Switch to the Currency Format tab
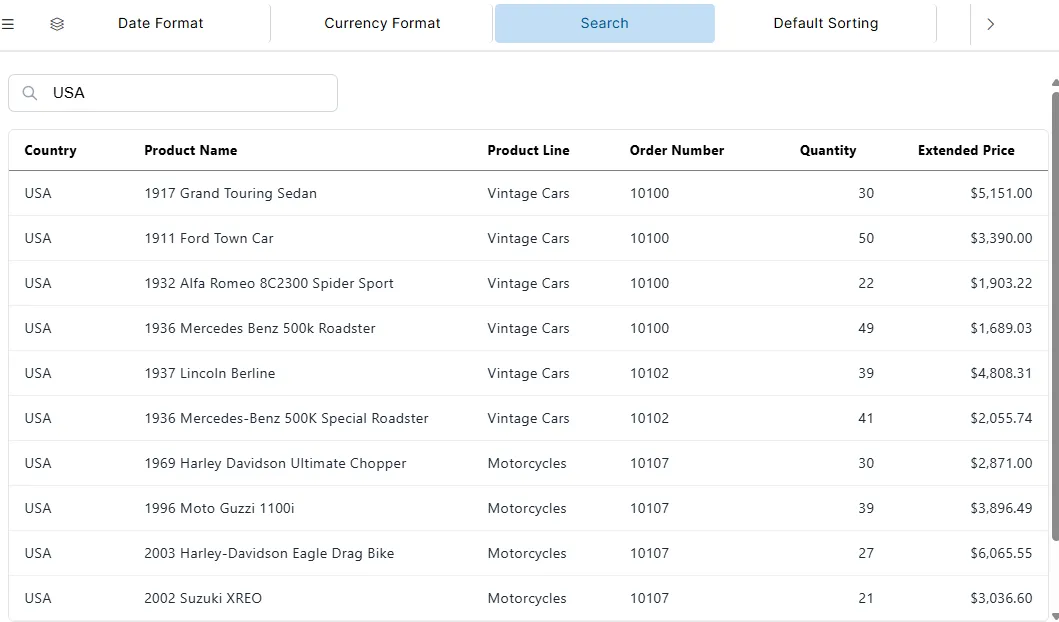 click(382, 22)
